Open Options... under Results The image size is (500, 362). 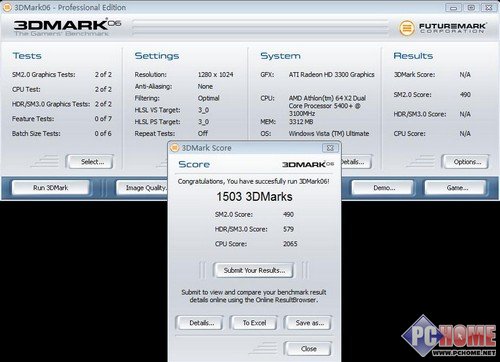point(465,162)
